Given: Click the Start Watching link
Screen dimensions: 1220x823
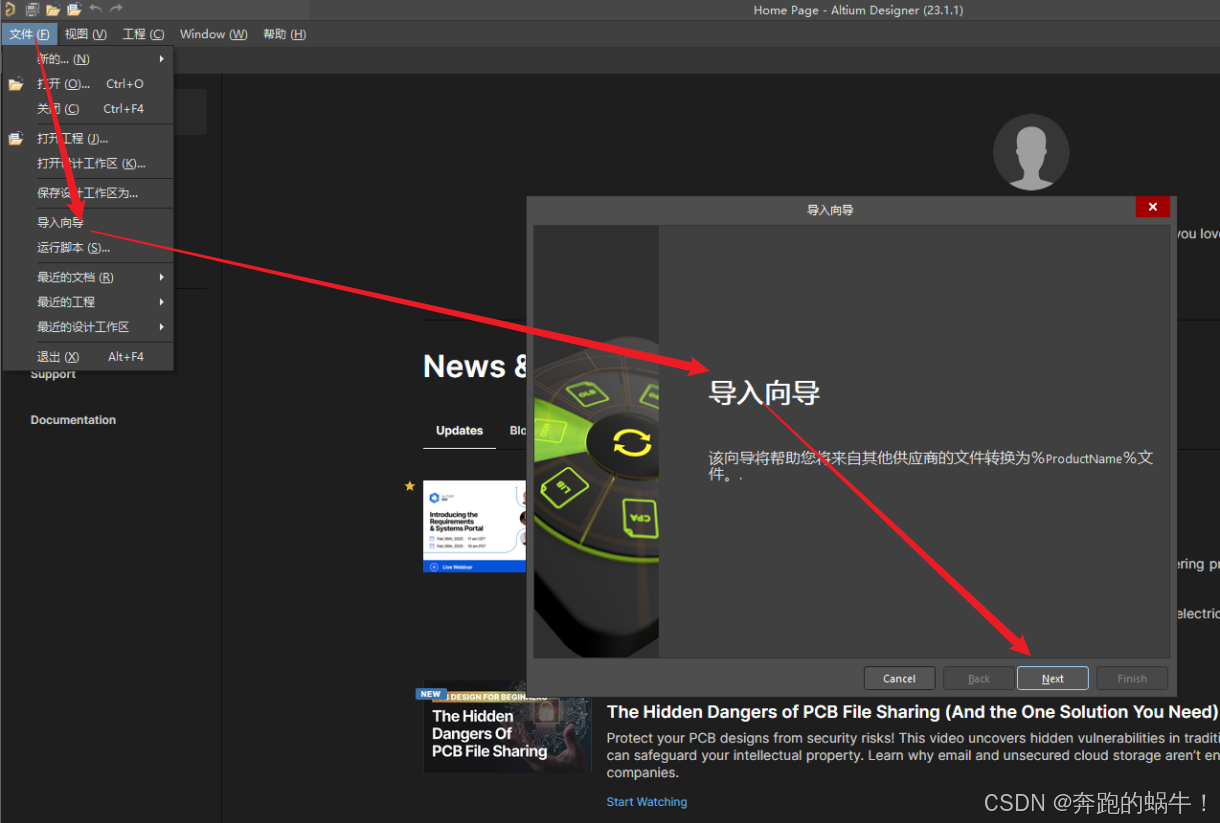Looking at the screenshot, I should (x=647, y=802).
